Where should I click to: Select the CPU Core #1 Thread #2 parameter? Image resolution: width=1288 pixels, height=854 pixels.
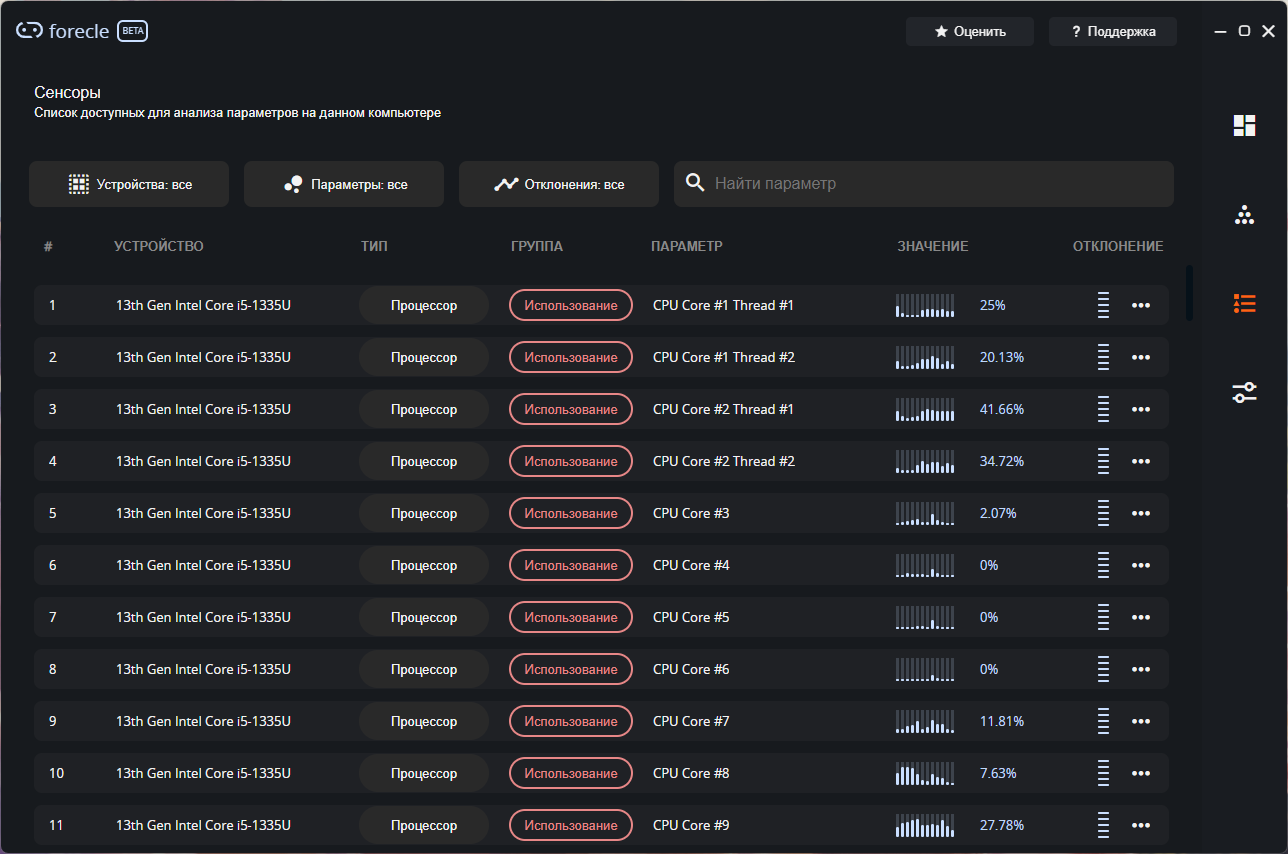(724, 357)
